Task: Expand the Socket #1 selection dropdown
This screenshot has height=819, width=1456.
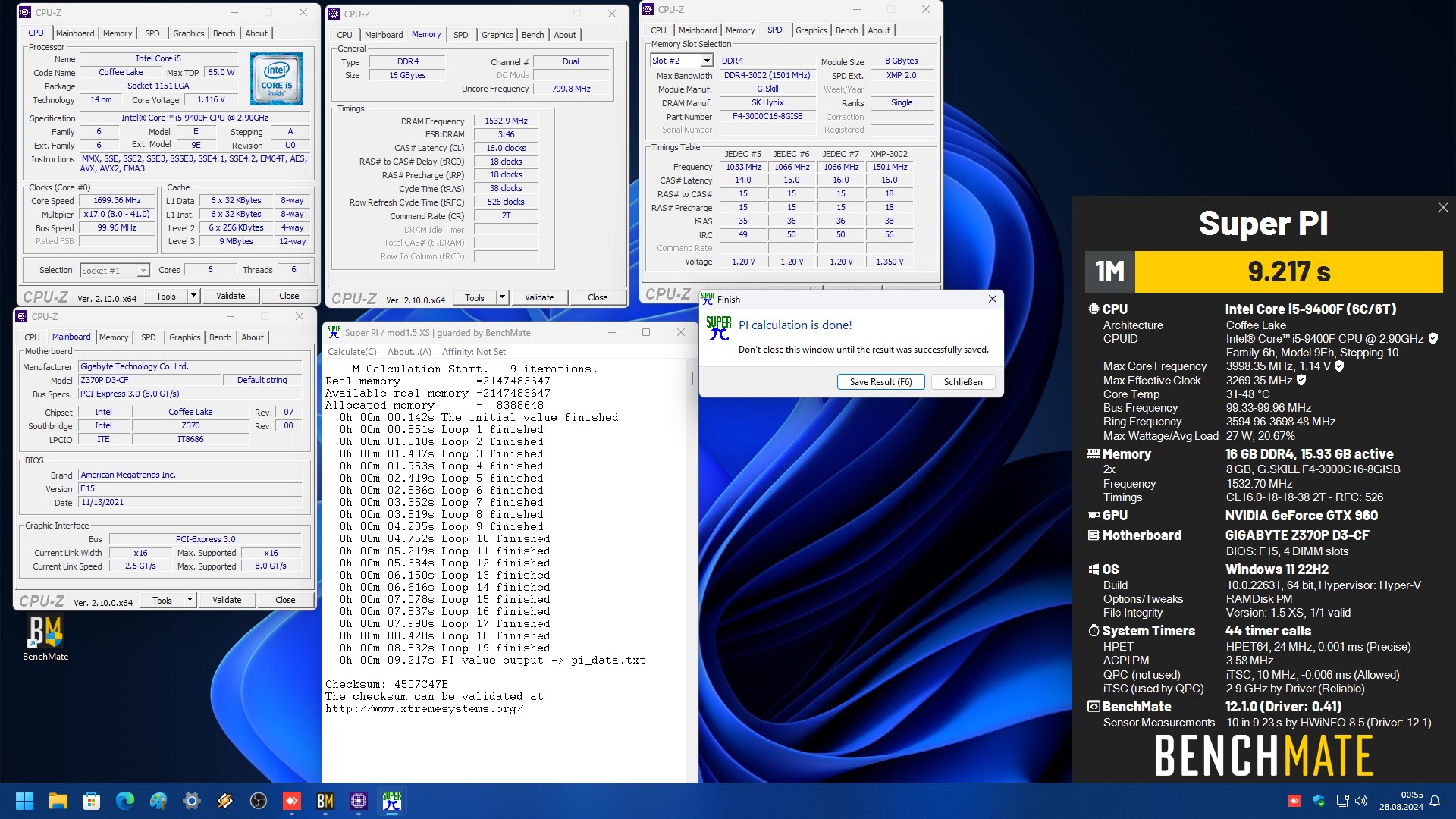Action: 143,271
